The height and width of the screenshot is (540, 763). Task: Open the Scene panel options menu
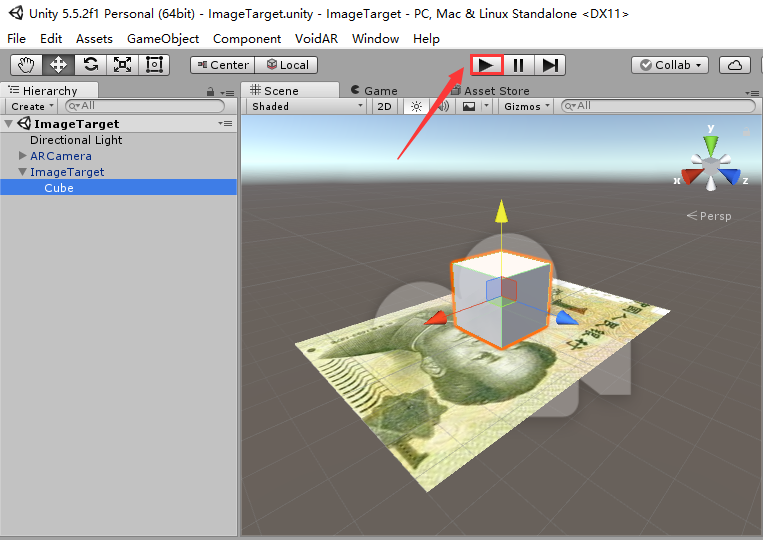pos(752,93)
